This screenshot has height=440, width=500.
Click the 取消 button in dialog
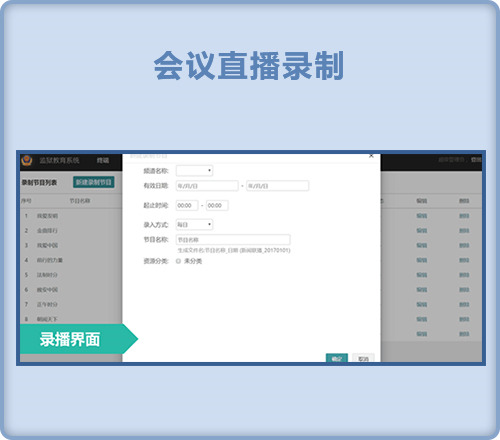[363, 358]
